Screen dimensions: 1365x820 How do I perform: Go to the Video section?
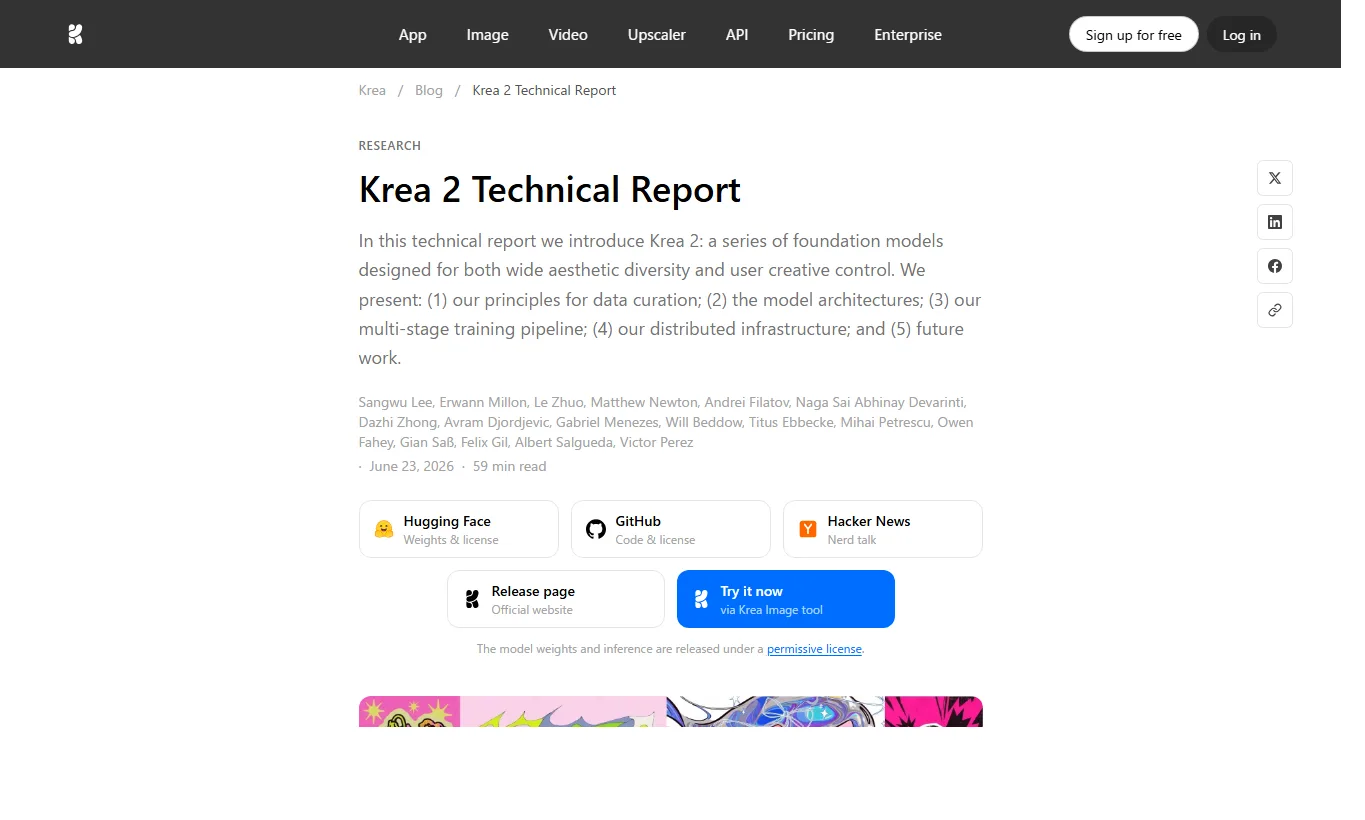pos(568,35)
